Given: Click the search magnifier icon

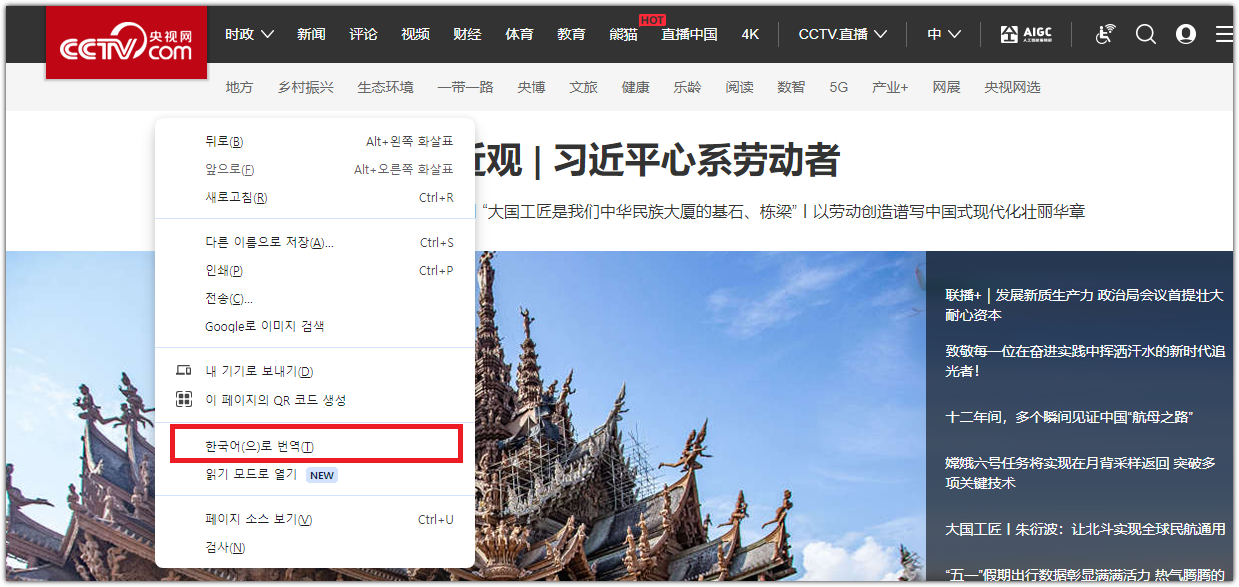Looking at the screenshot, I should click(1146, 34).
